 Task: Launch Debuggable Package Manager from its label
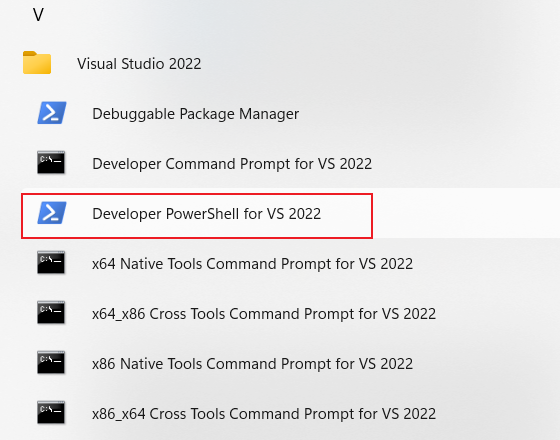pyautogui.click(x=195, y=114)
